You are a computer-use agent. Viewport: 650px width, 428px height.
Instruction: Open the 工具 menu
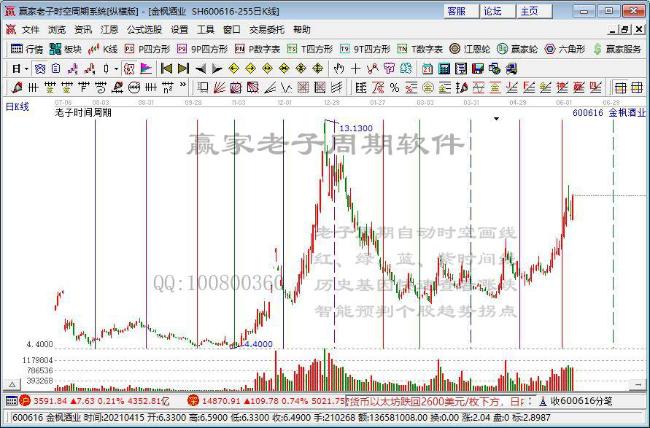coord(206,30)
